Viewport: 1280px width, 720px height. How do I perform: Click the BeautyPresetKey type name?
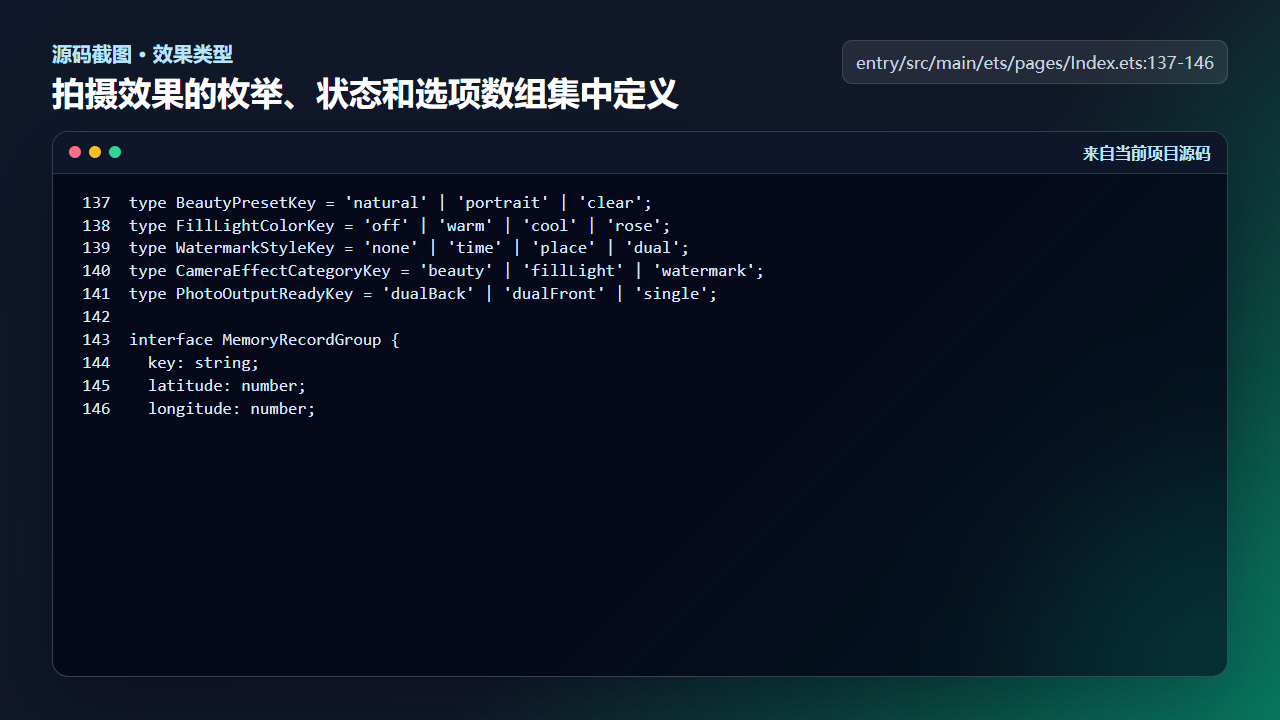point(246,203)
